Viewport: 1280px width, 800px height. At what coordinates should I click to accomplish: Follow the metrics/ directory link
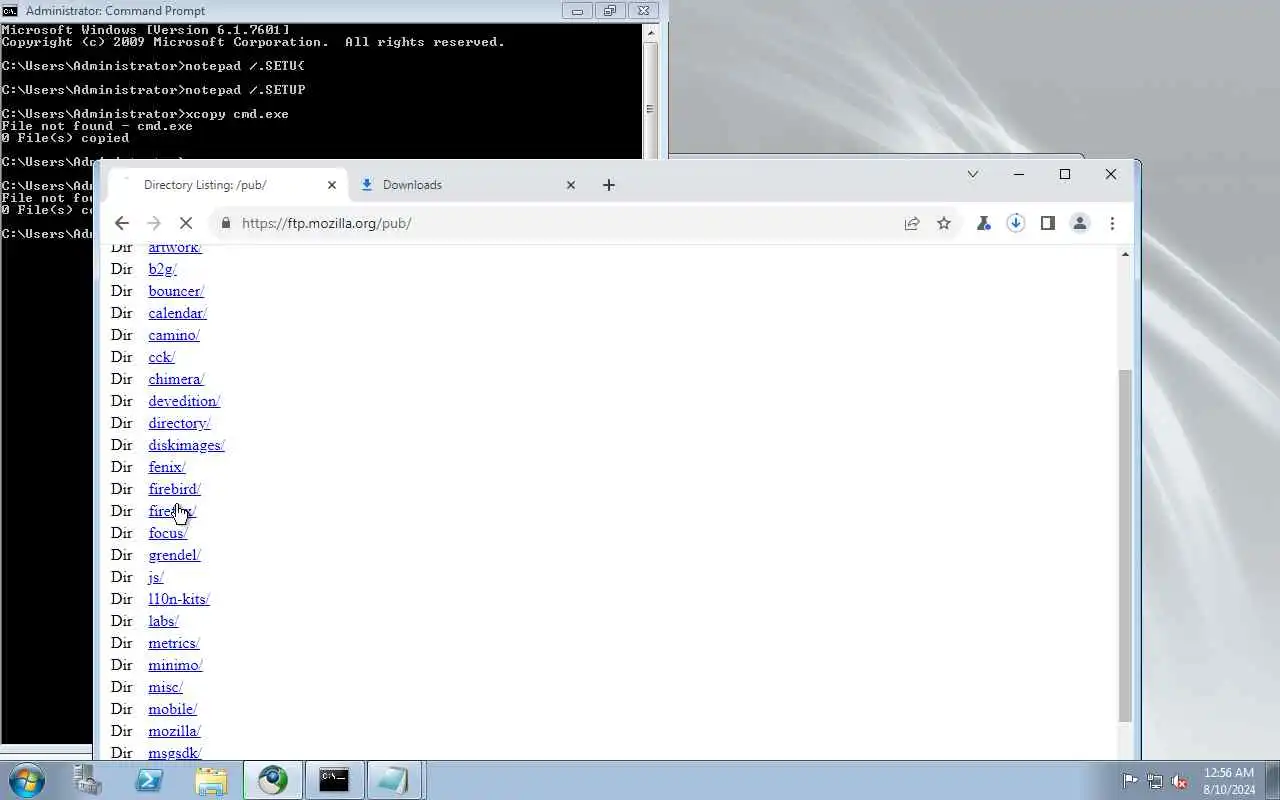tap(174, 643)
